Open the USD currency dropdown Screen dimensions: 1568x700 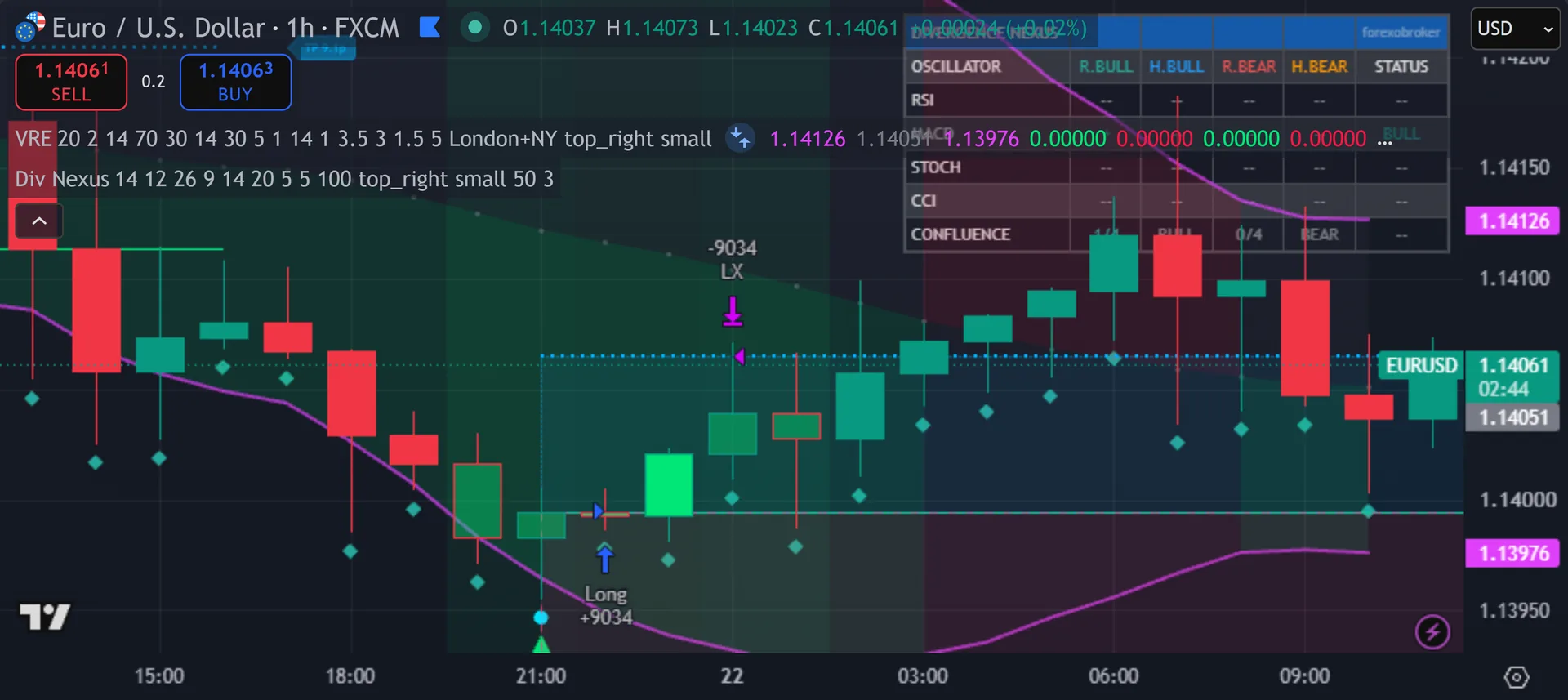tap(1515, 29)
